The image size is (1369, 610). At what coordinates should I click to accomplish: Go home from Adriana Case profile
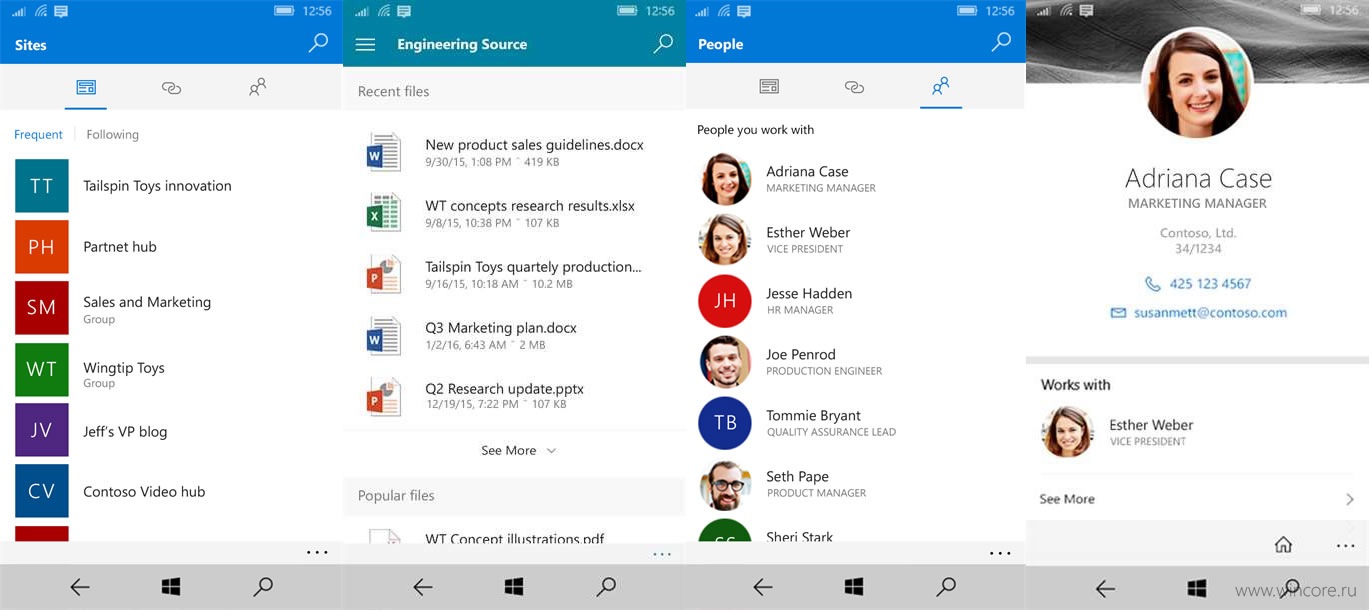pos(1283,545)
